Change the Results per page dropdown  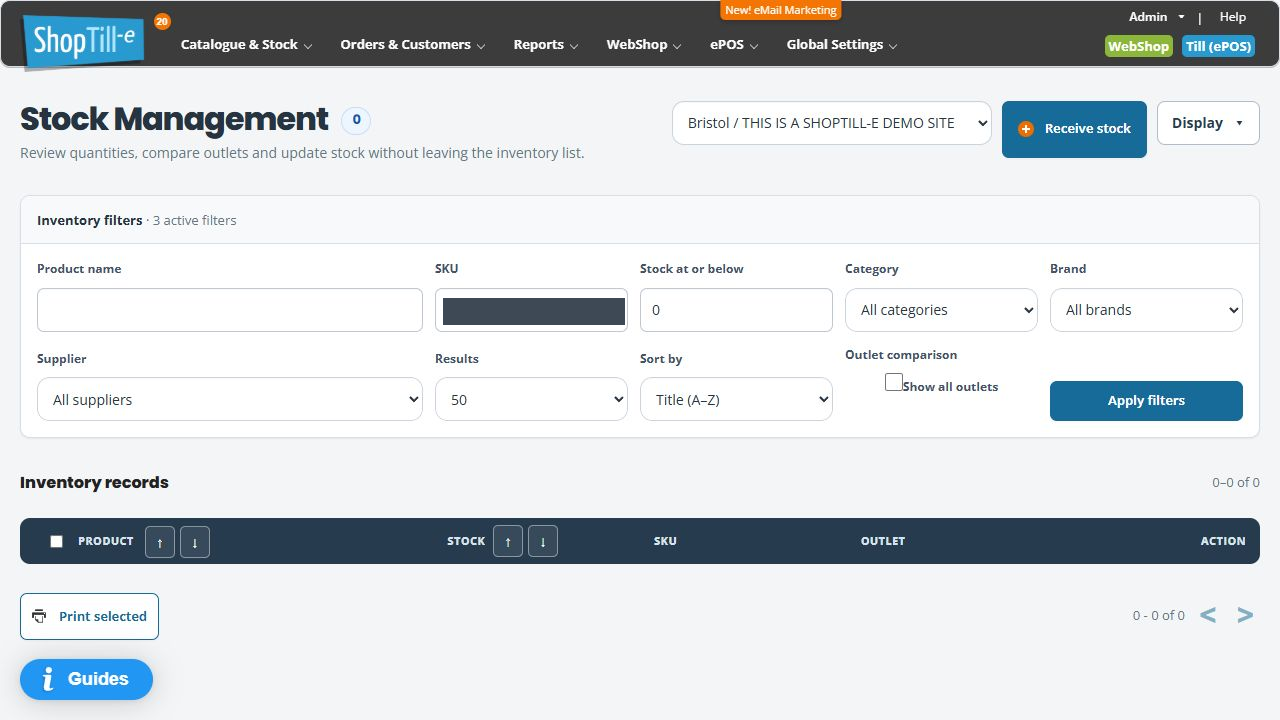531,399
